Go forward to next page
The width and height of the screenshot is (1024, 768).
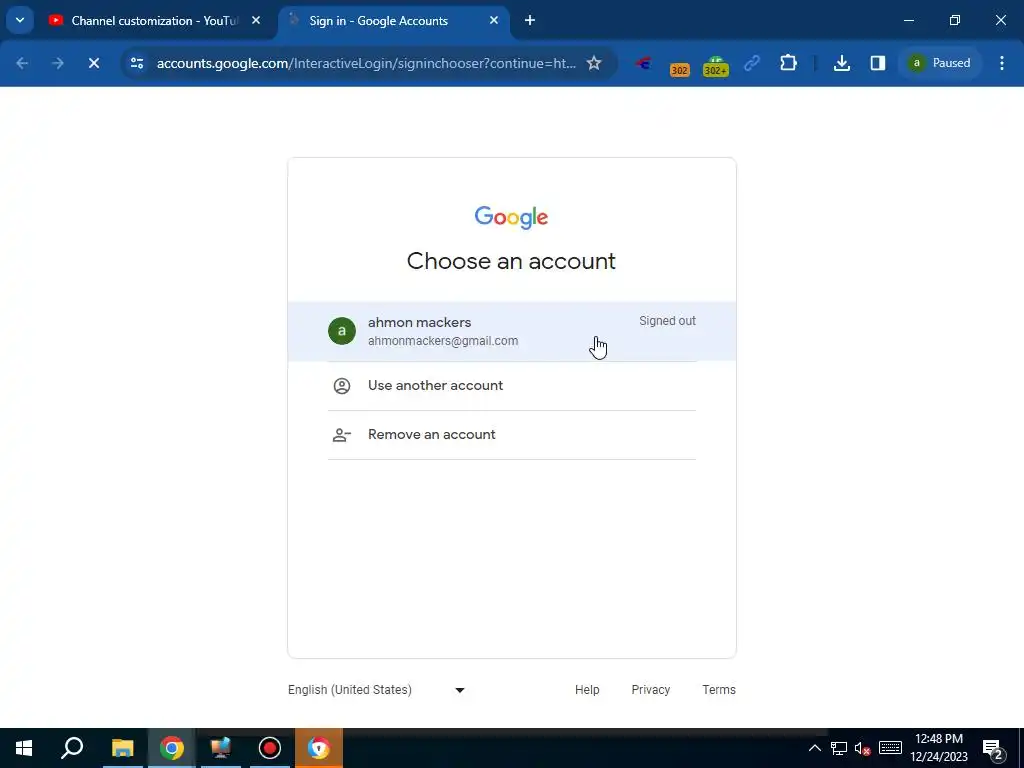(57, 63)
